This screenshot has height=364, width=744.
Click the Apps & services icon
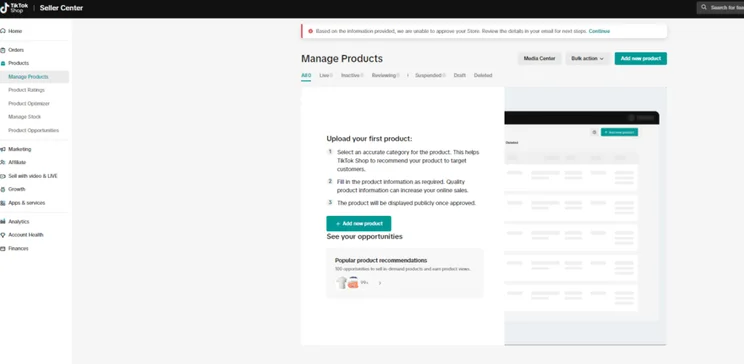pos(3,203)
